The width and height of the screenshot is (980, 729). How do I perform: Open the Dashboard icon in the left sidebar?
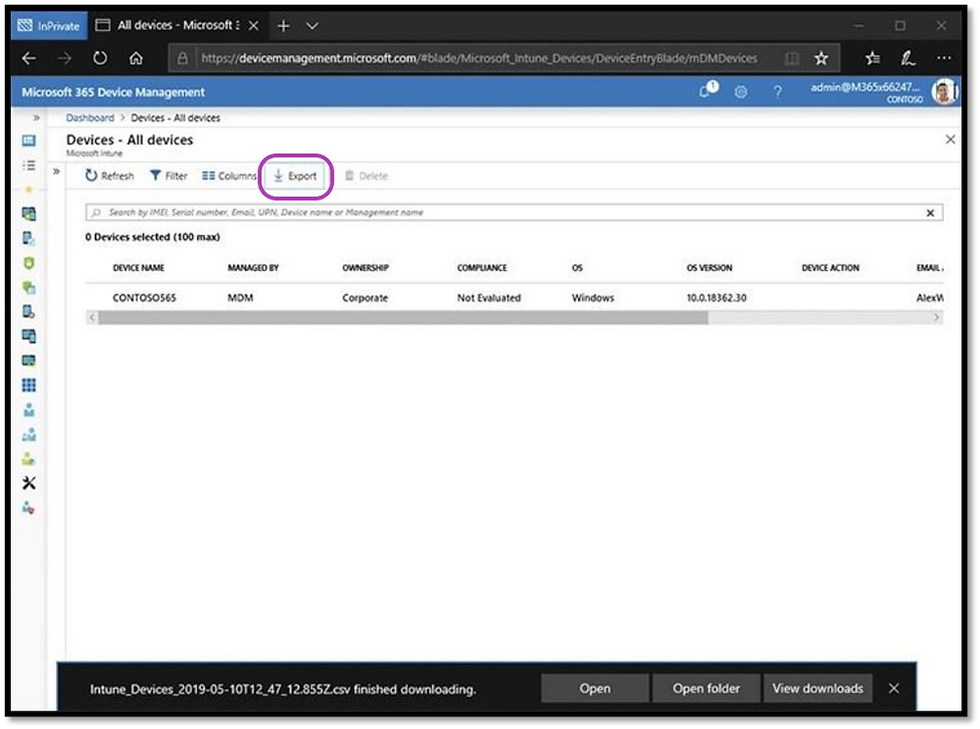(28, 140)
